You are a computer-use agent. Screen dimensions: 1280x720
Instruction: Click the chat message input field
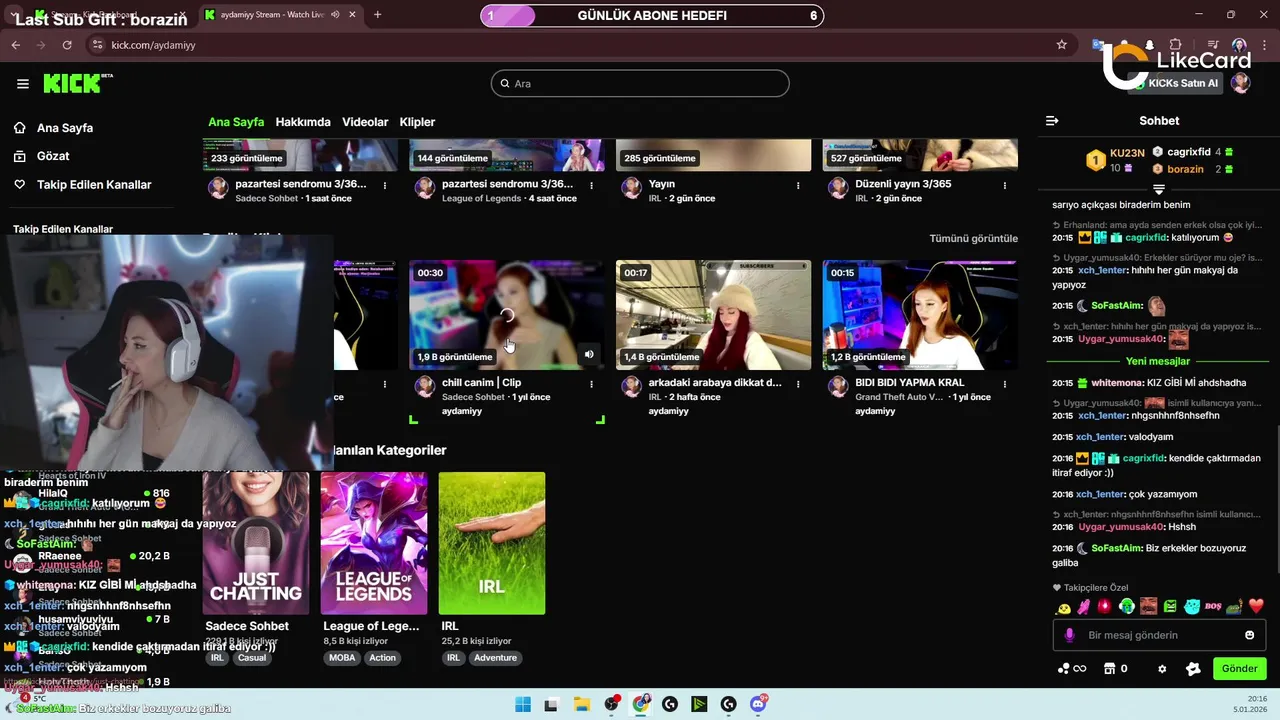click(x=1160, y=635)
